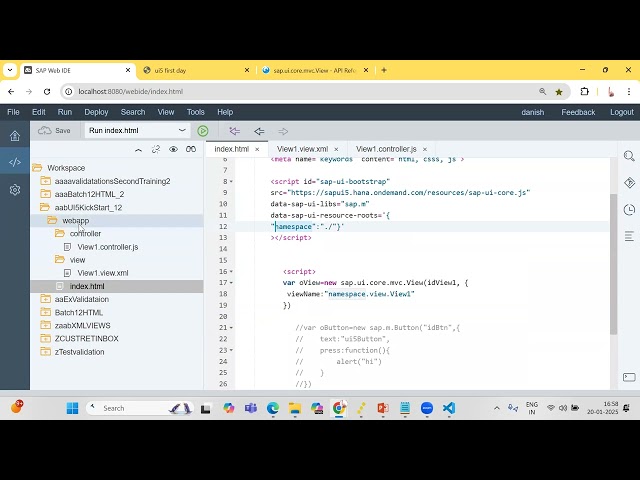The image size is (640, 480).
Task: Expand the aaExValidataion folder
Action: tap(45, 299)
